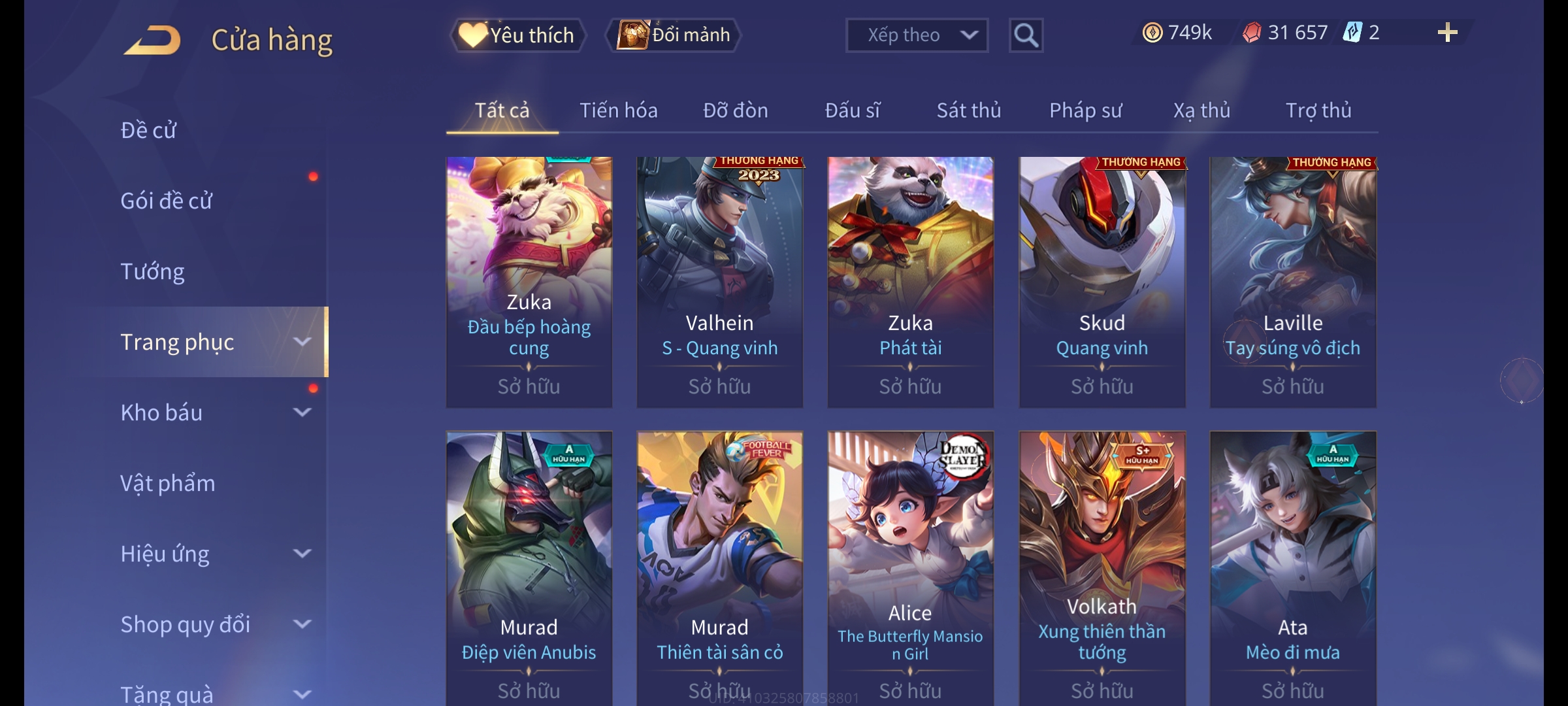
Task: Switch to the Tiến hóa tab
Action: coord(618,110)
